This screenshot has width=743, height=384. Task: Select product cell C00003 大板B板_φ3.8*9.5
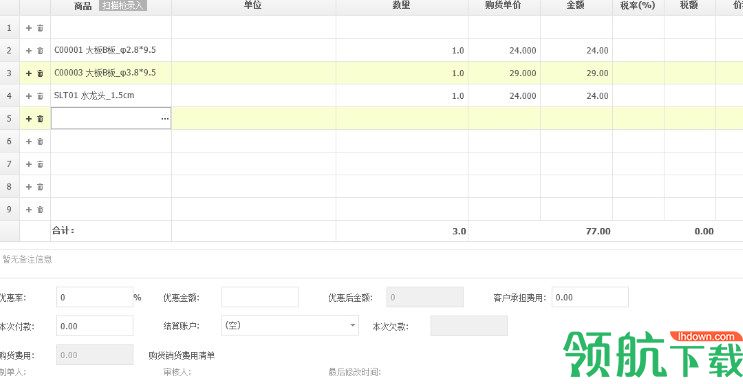click(111, 73)
